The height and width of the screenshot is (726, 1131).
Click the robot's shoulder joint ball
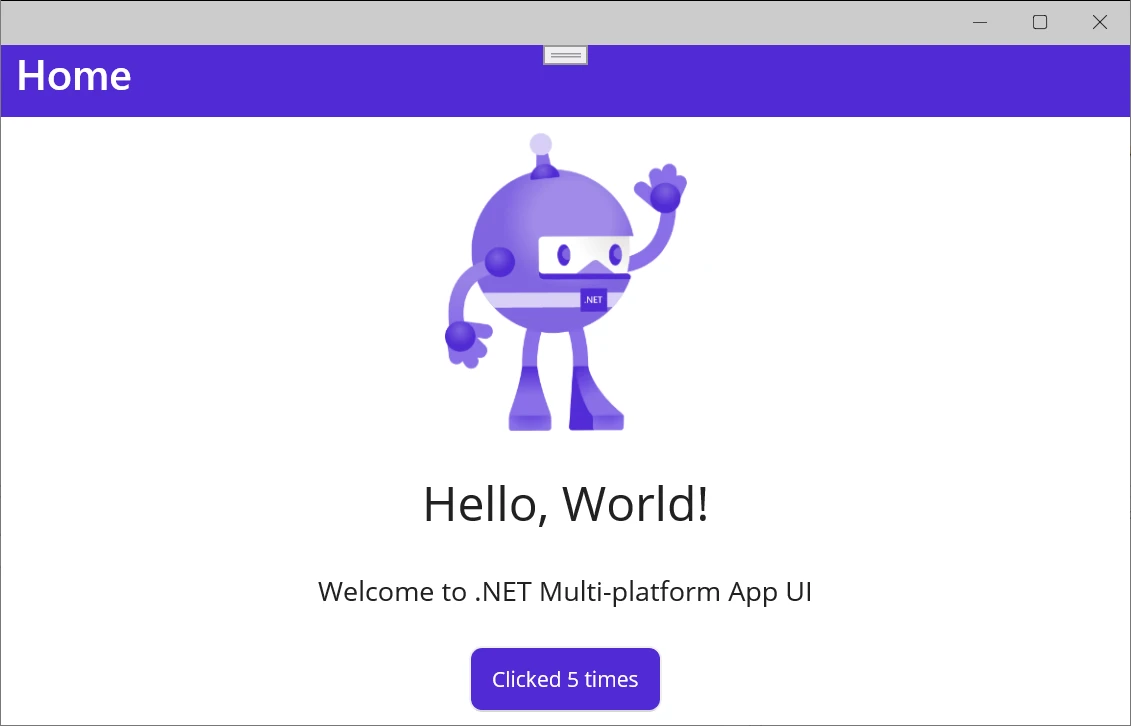click(500, 262)
